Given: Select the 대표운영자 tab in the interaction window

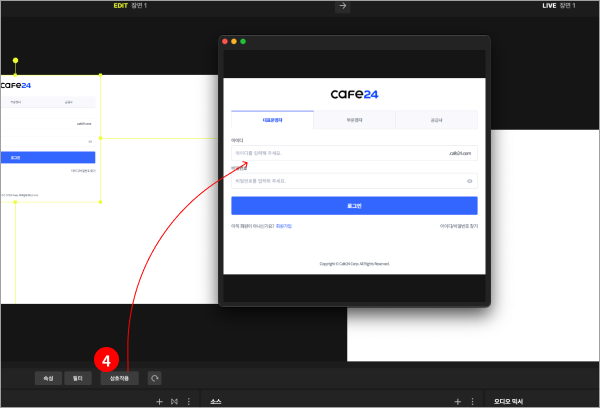Looking at the screenshot, I should click(x=272, y=120).
